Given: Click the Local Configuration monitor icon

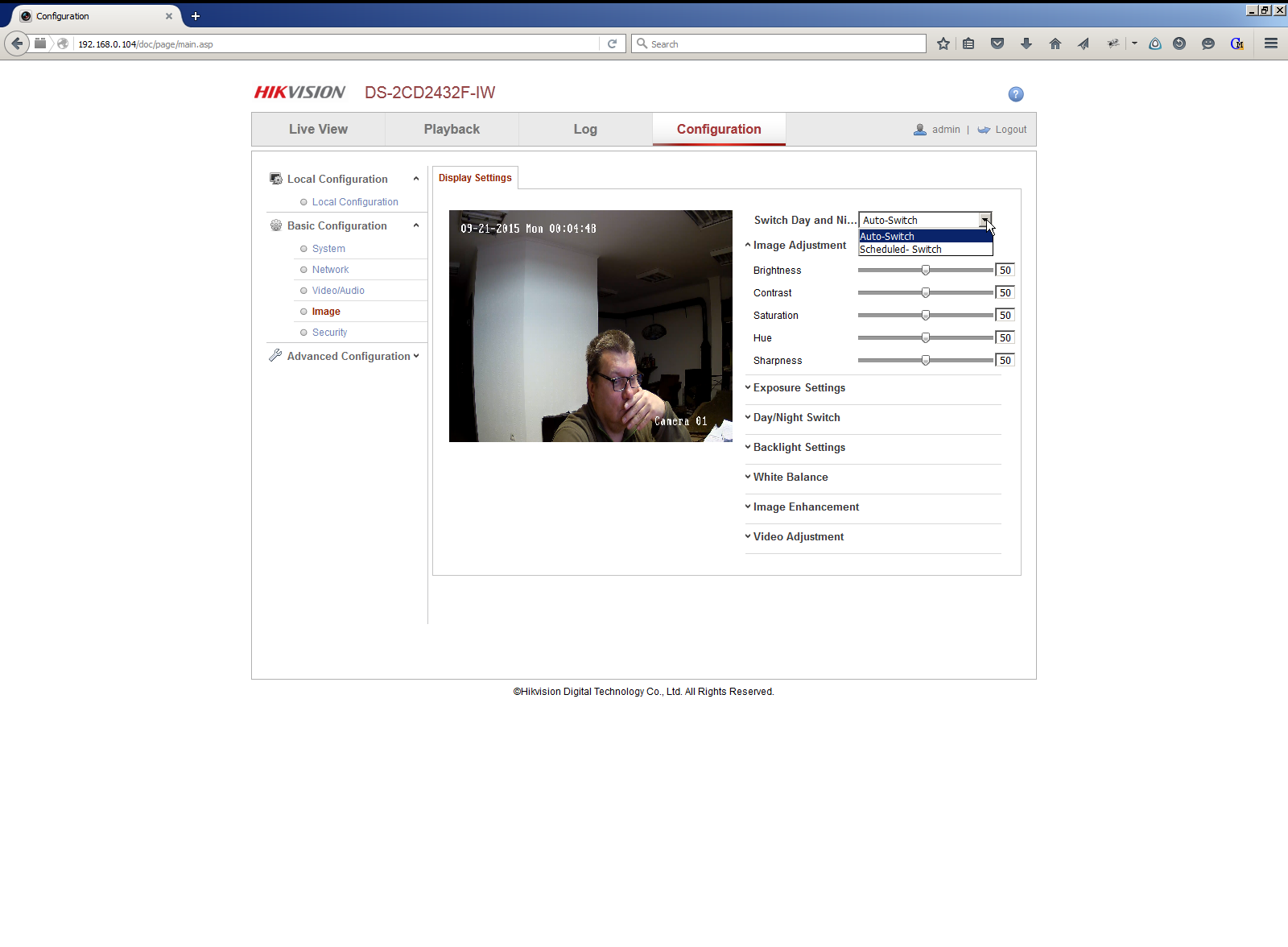Looking at the screenshot, I should tap(276, 179).
